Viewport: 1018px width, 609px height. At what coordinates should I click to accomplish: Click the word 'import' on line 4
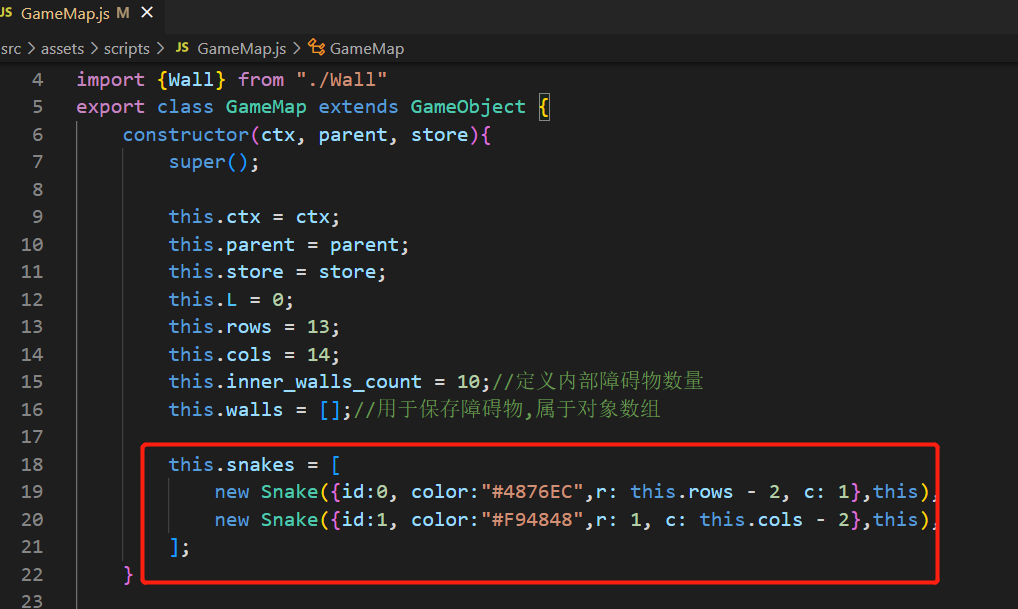[110, 80]
